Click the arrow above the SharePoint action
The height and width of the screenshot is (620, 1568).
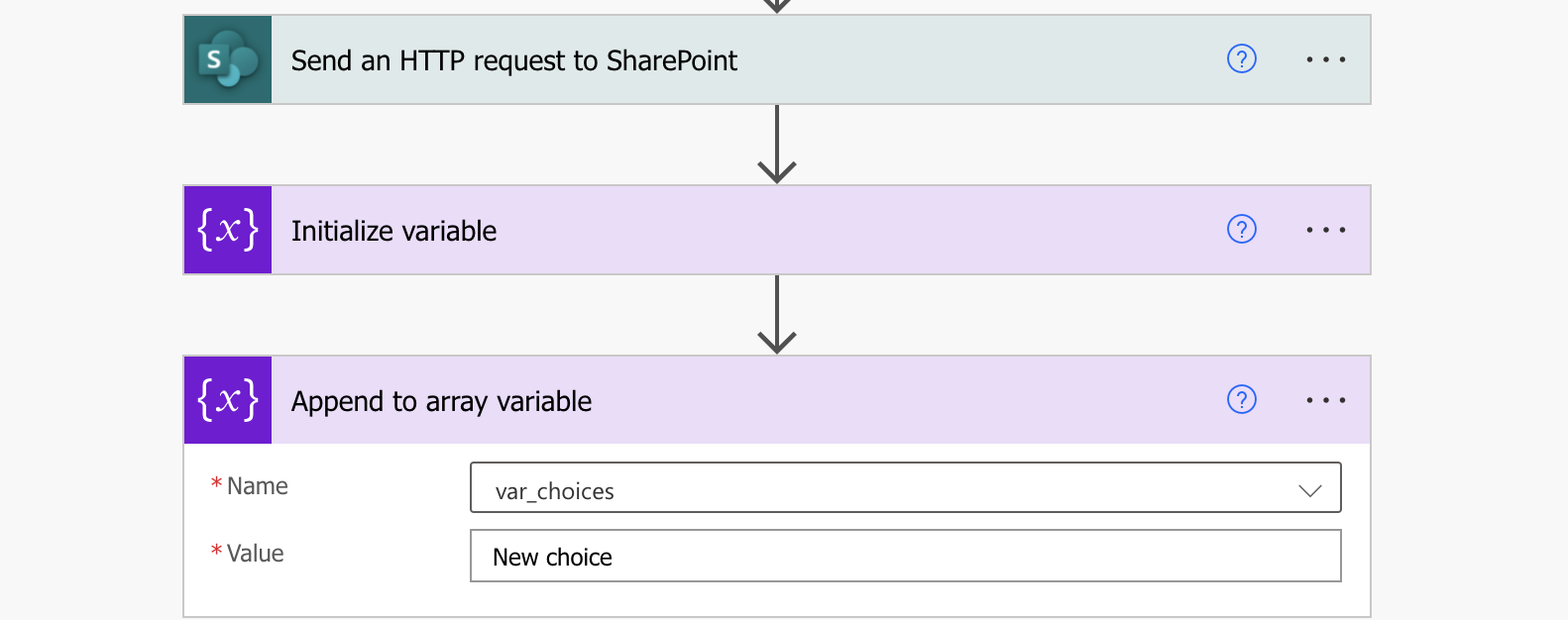(x=777, y=6)
